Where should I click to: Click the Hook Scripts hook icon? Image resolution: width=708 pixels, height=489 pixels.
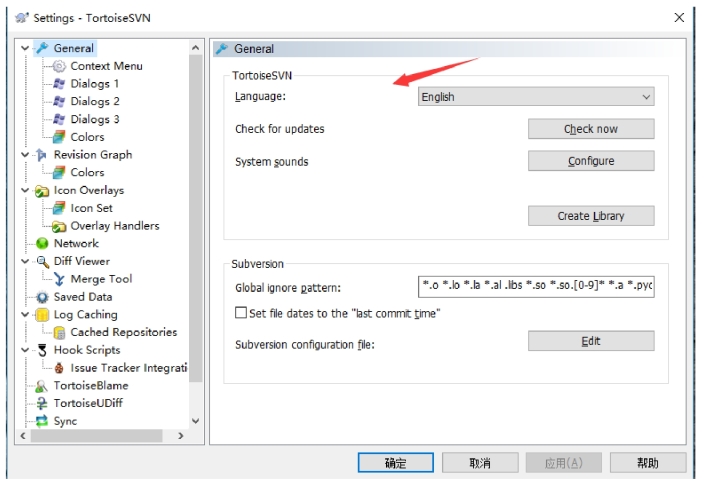[x=42, y=350]
